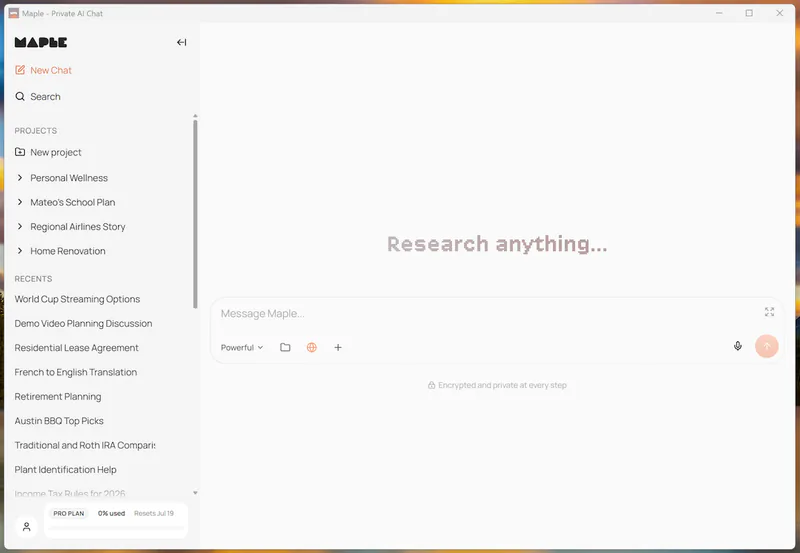Click the sidebar scroll down arrow
Viewport: 800px width, 553px height.
click(195, 493)
